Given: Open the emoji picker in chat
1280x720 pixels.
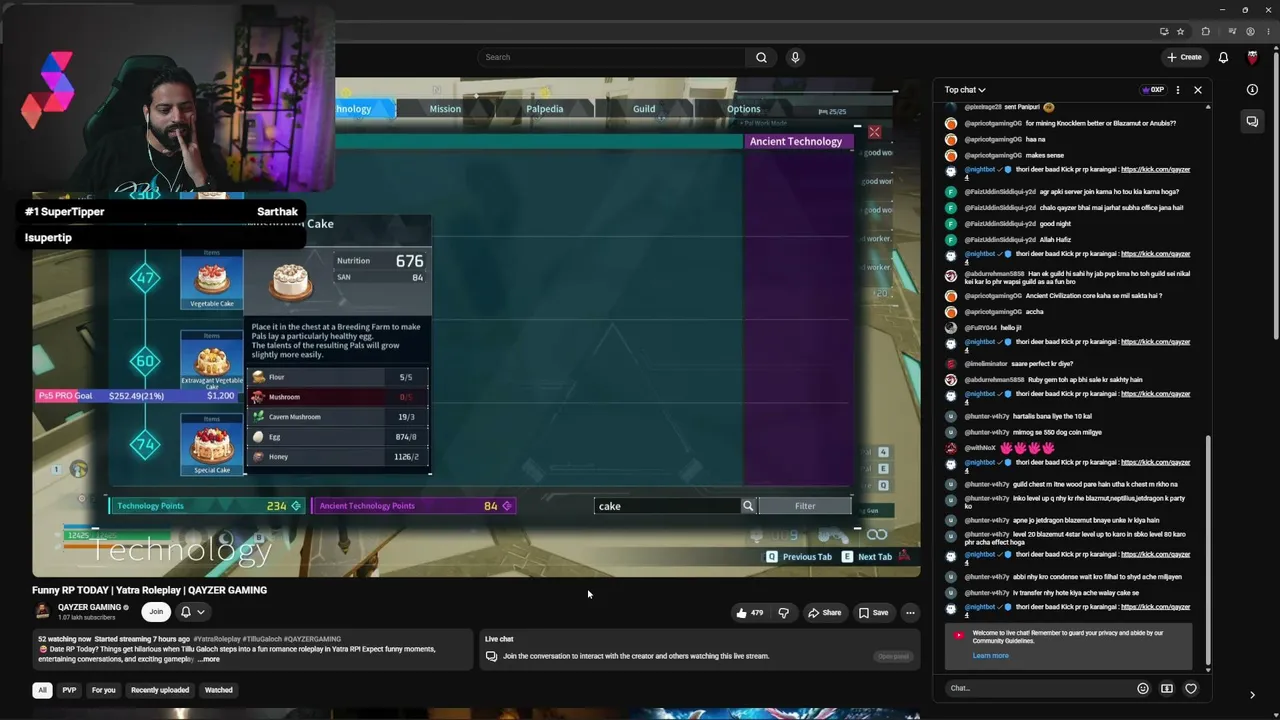Looking at the screenshot, I should point(1143,688).
